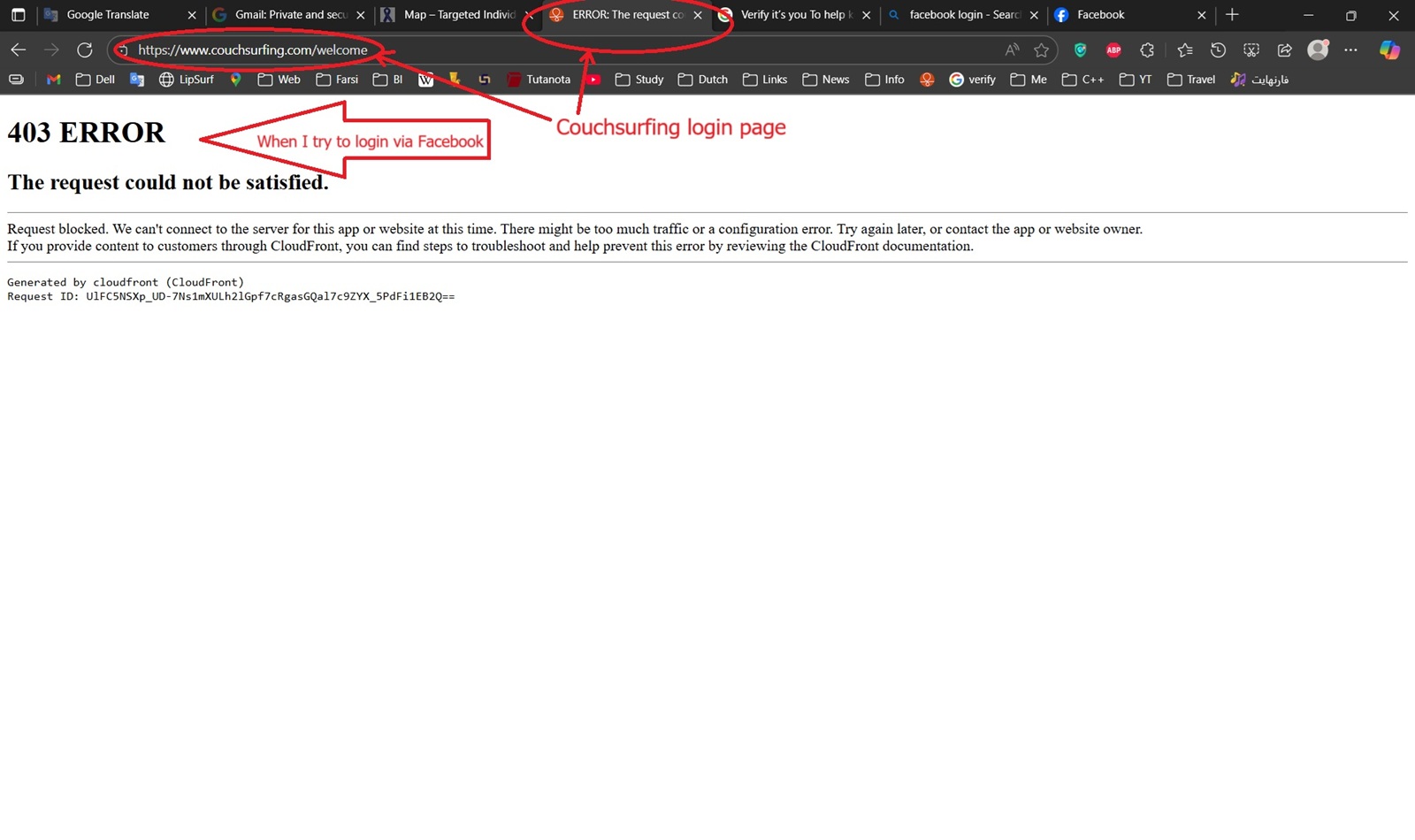Click the Adblock Plus extension icon

pyautogui.click(x=1113, y=50)
